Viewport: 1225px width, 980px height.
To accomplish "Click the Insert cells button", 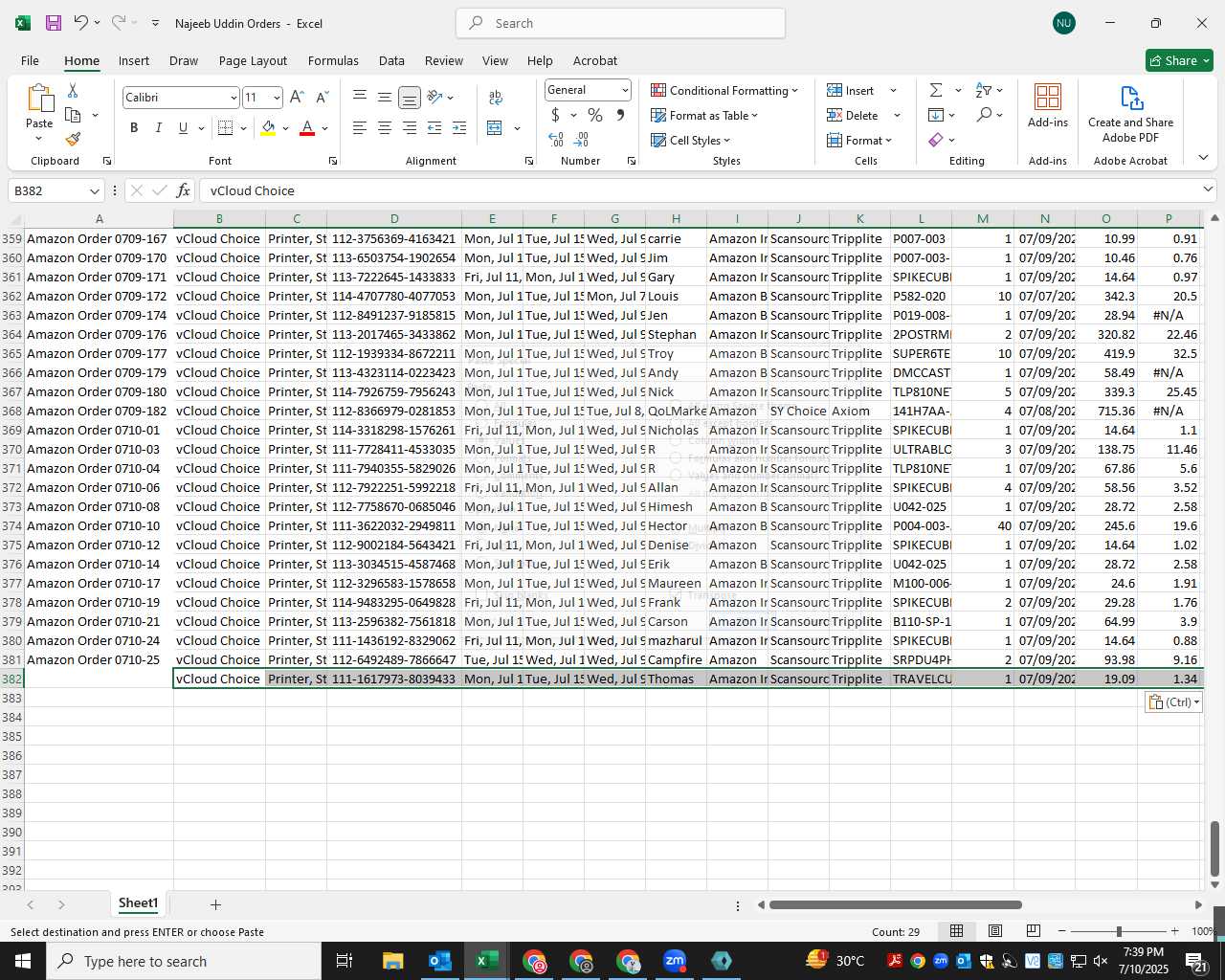I will [x=851, y=90].
